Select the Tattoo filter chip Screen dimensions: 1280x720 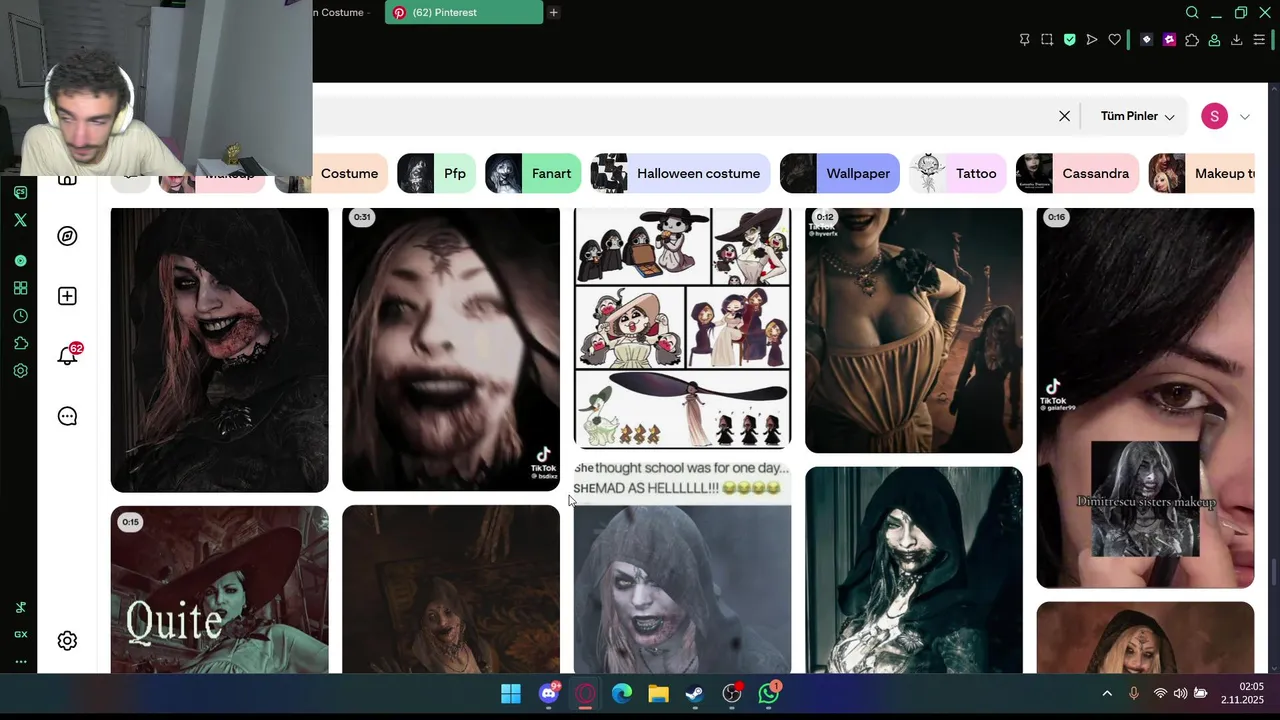point(959,173)
